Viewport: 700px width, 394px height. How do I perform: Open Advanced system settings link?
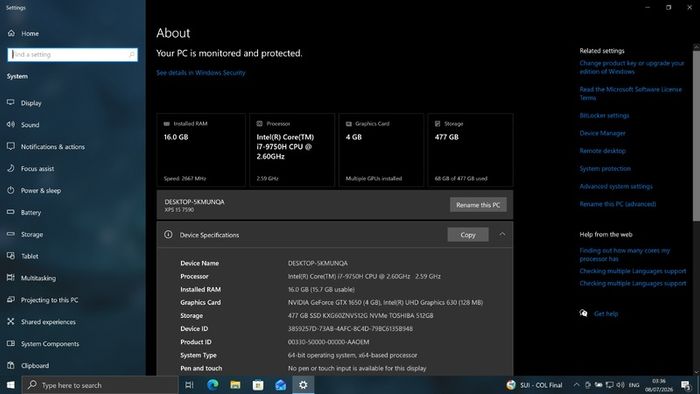tap(616, 186)
